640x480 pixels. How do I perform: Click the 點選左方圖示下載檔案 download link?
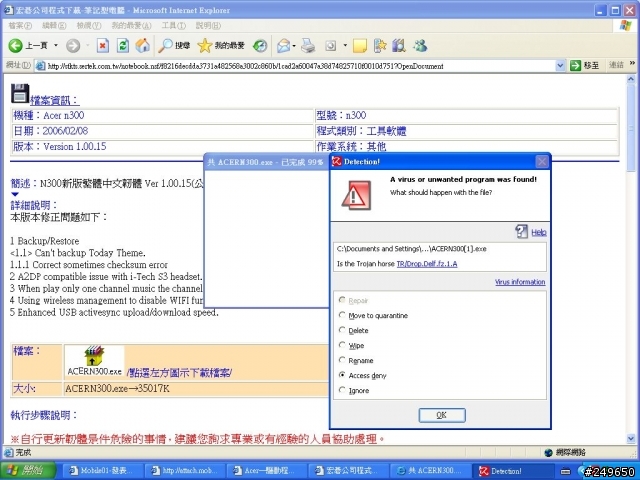pos(180,372)
